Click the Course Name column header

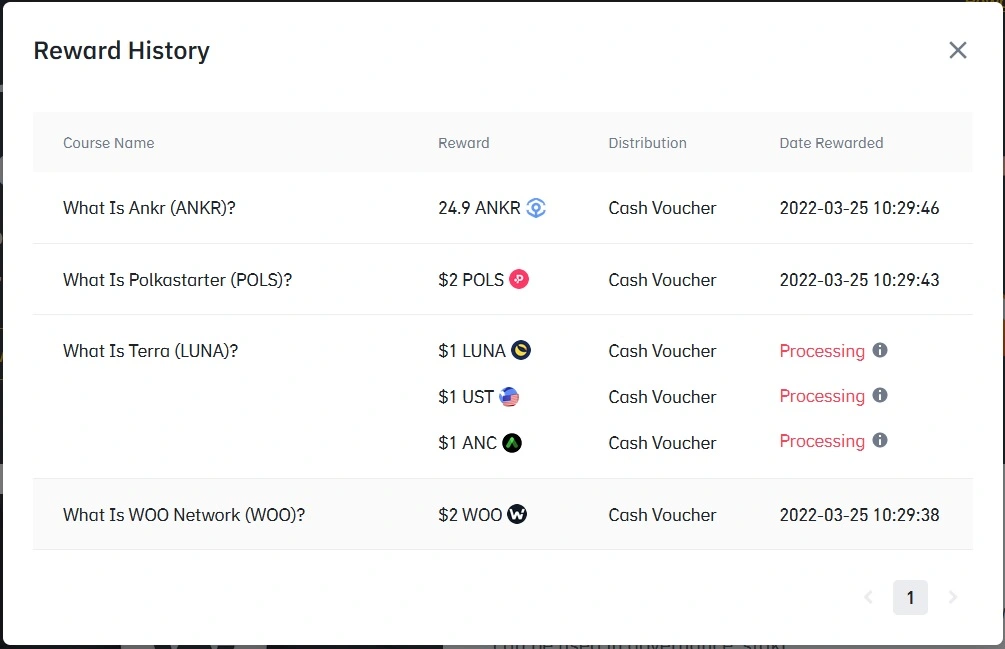(x=108, y=143)
